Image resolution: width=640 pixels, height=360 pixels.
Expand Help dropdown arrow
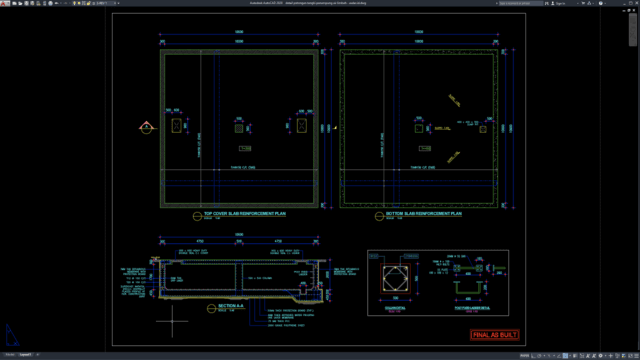point(605,3)
